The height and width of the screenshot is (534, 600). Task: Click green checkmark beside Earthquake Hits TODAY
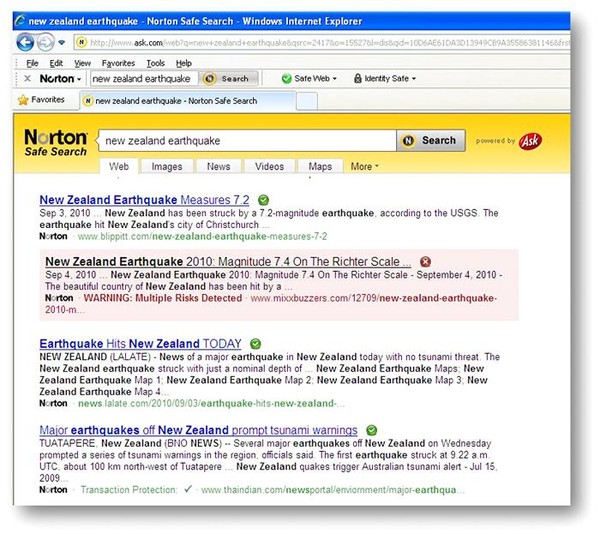[x=256, y=344]
